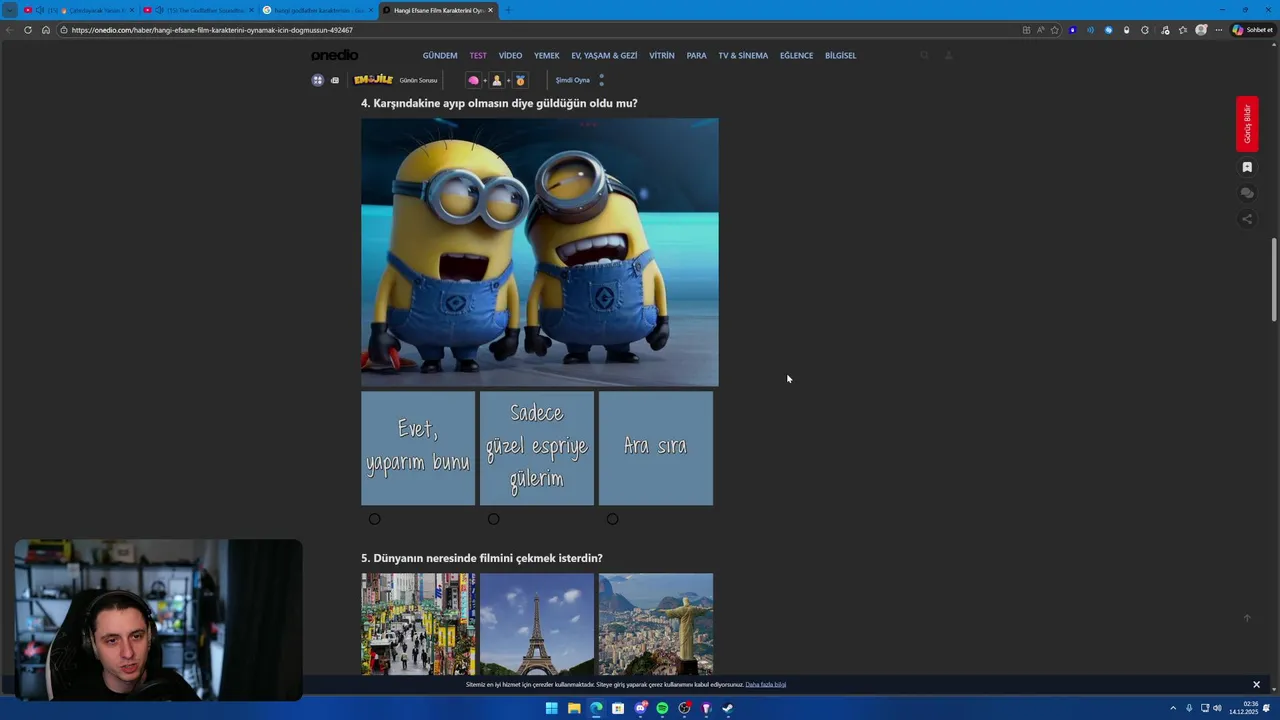
Task: Dismiss the cookie notice with X
Action: coord(1256,685)
